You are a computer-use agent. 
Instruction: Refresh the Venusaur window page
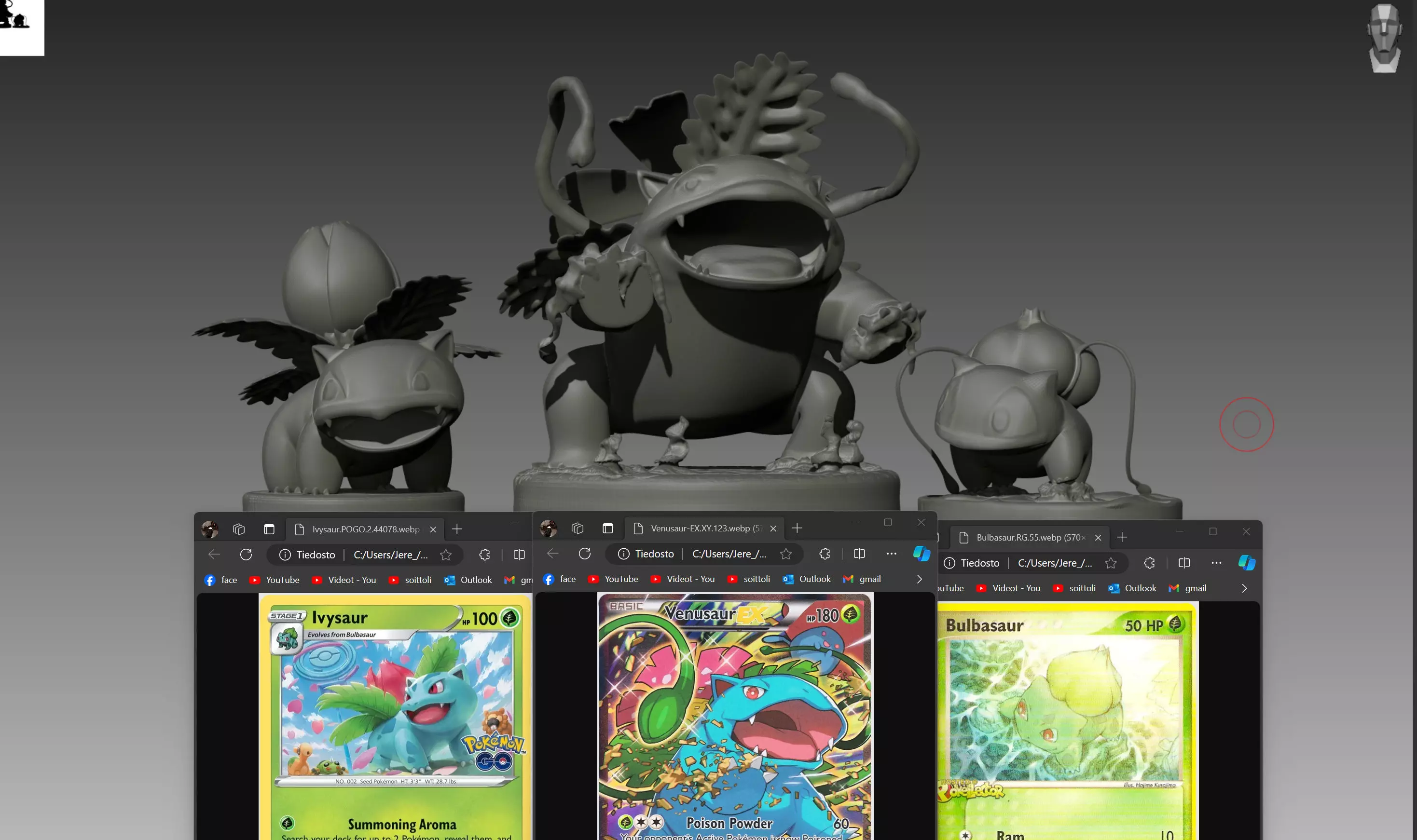(585, 554)
